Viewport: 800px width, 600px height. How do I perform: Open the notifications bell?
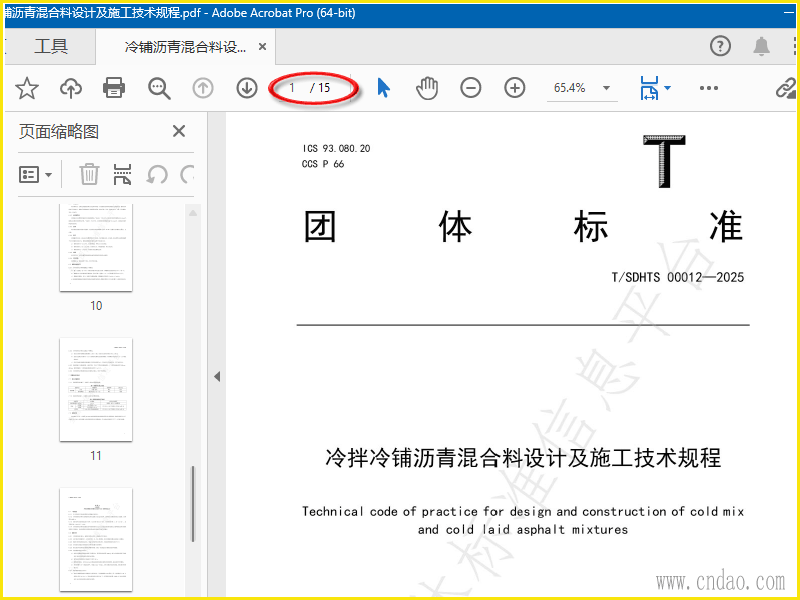click(762, 46)
